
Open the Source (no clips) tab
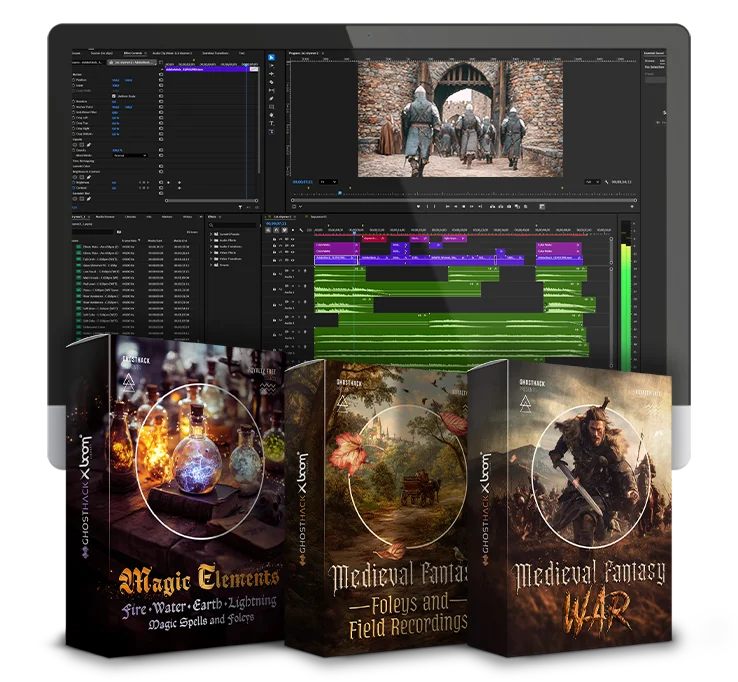pyautogui.click(x=102, y=53)
